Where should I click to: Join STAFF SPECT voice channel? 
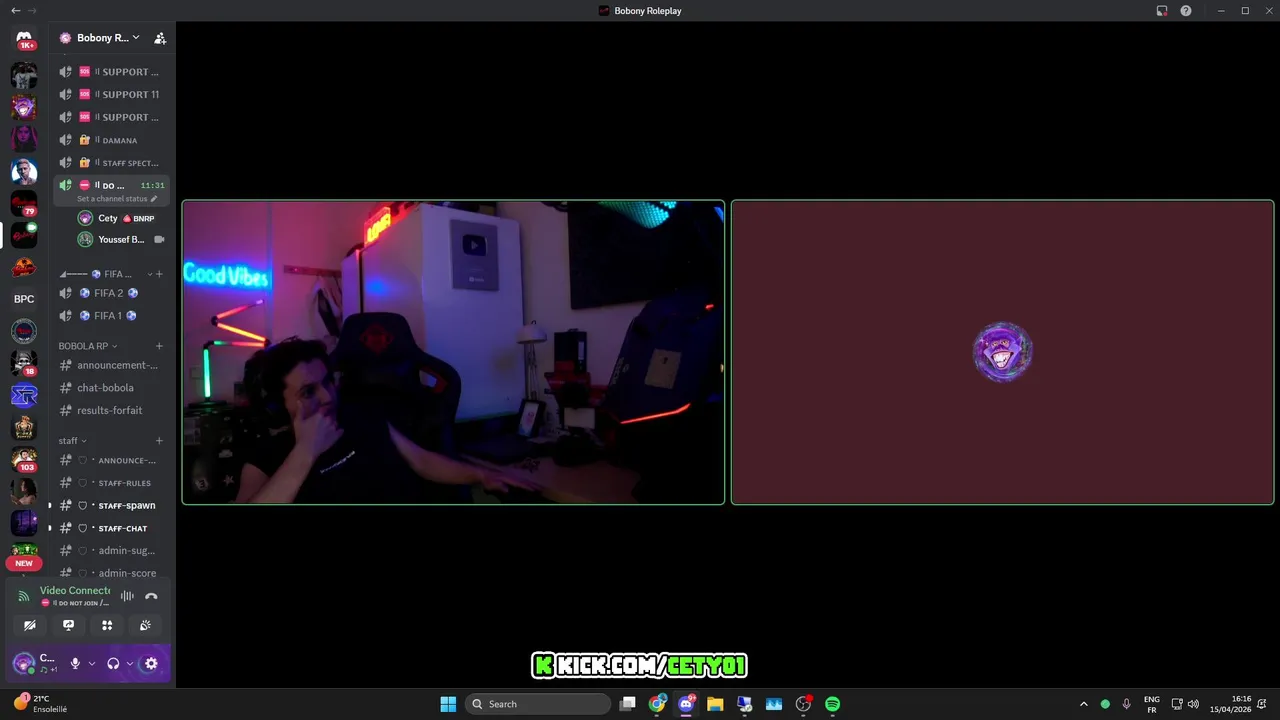point(111,163)
